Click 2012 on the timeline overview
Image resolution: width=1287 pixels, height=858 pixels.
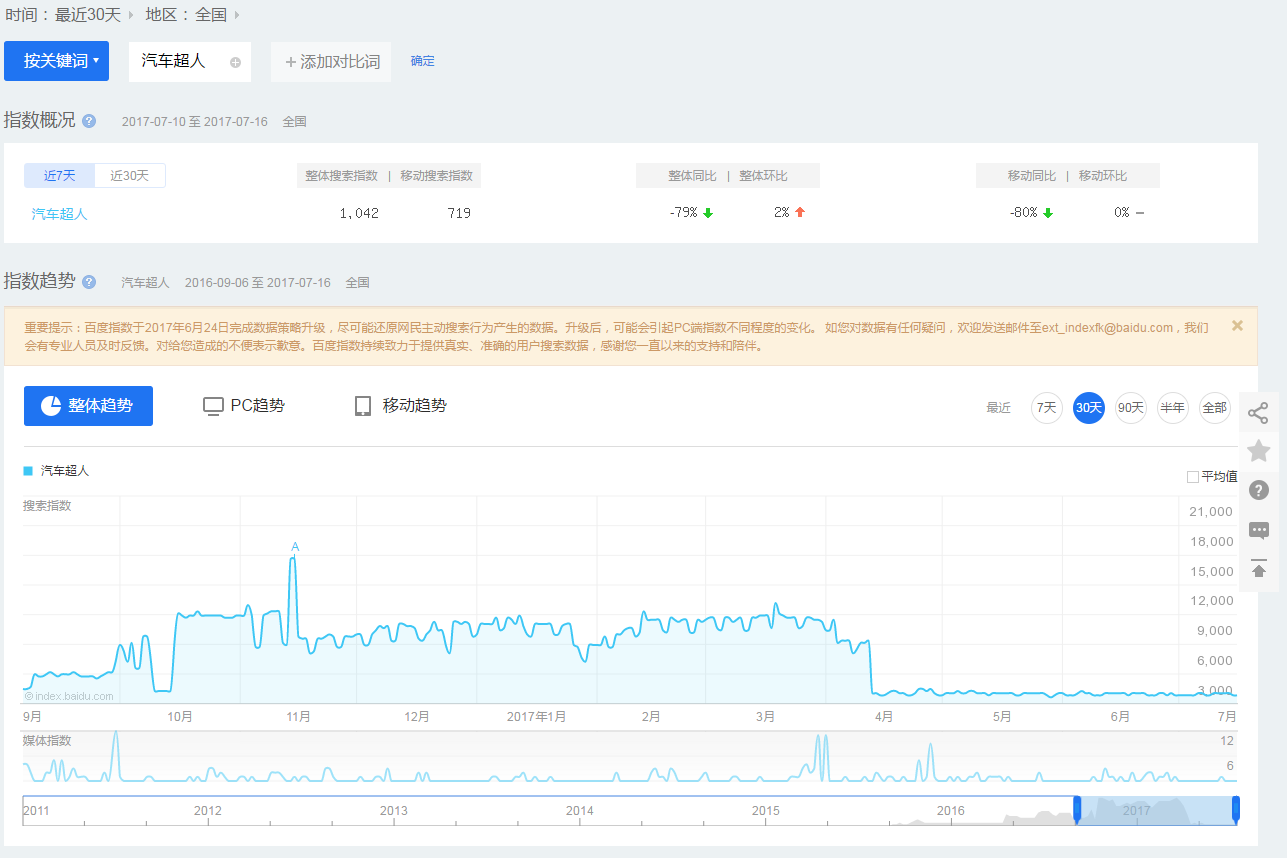click(208, 811)
